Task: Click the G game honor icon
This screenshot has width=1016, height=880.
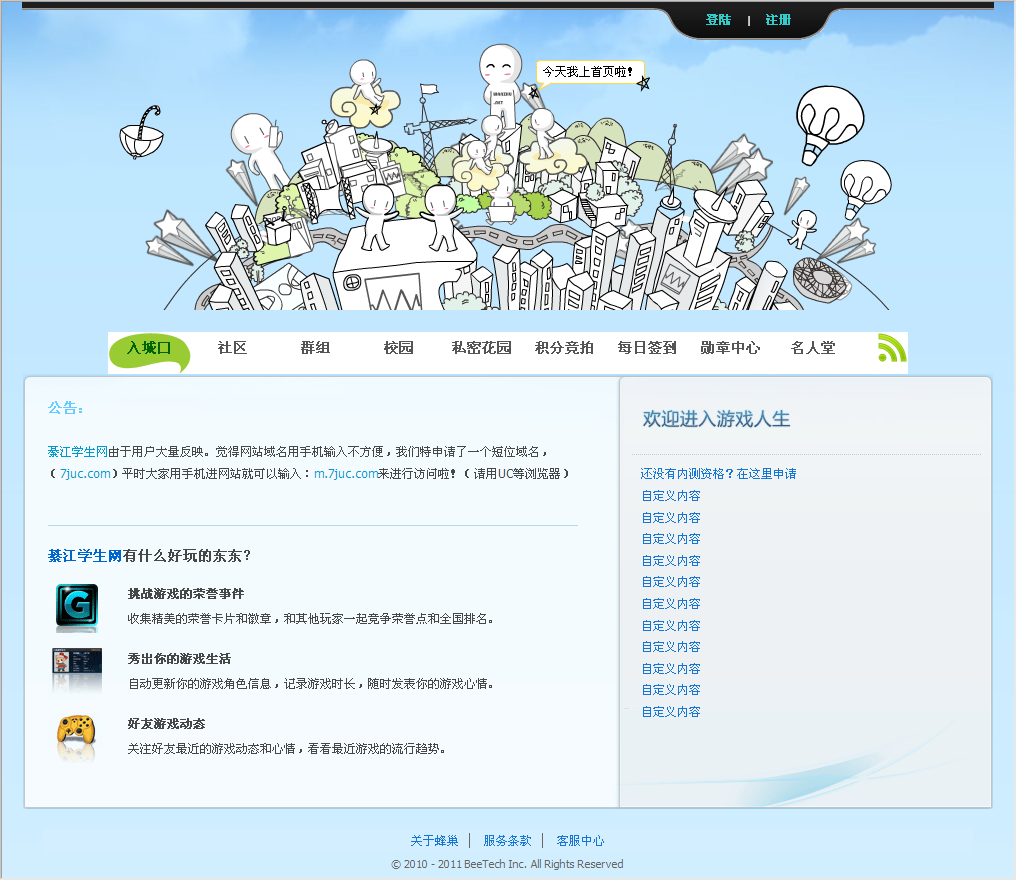Action: pyautogui.click(x=76, y=607)
